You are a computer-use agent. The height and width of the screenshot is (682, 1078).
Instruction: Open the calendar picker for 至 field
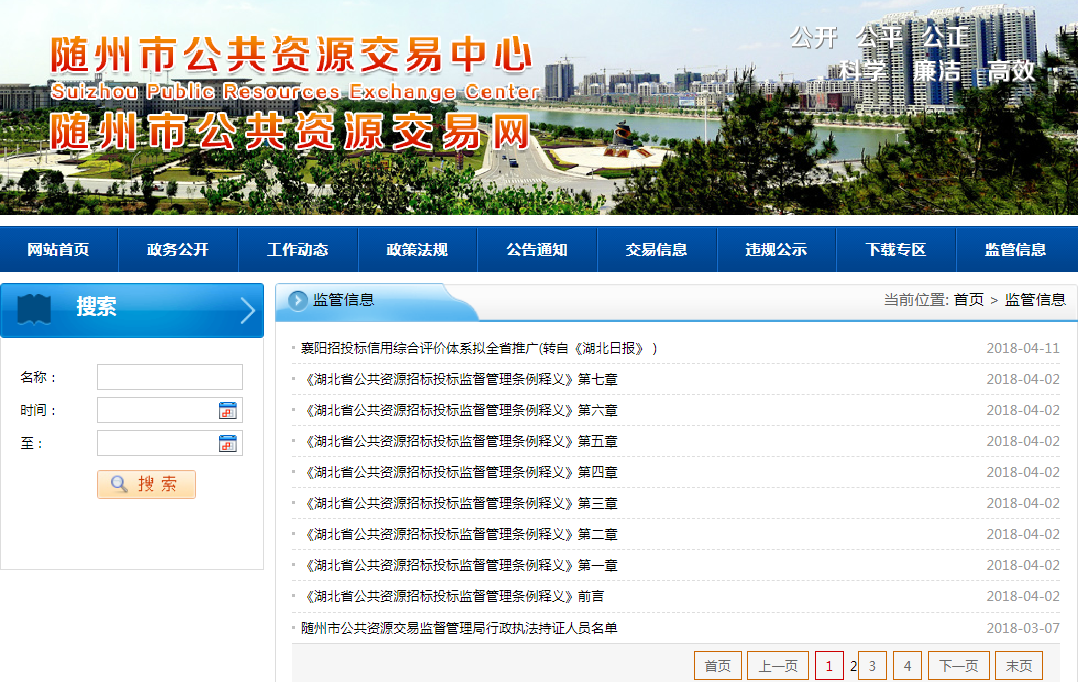(x=227, y=444)
